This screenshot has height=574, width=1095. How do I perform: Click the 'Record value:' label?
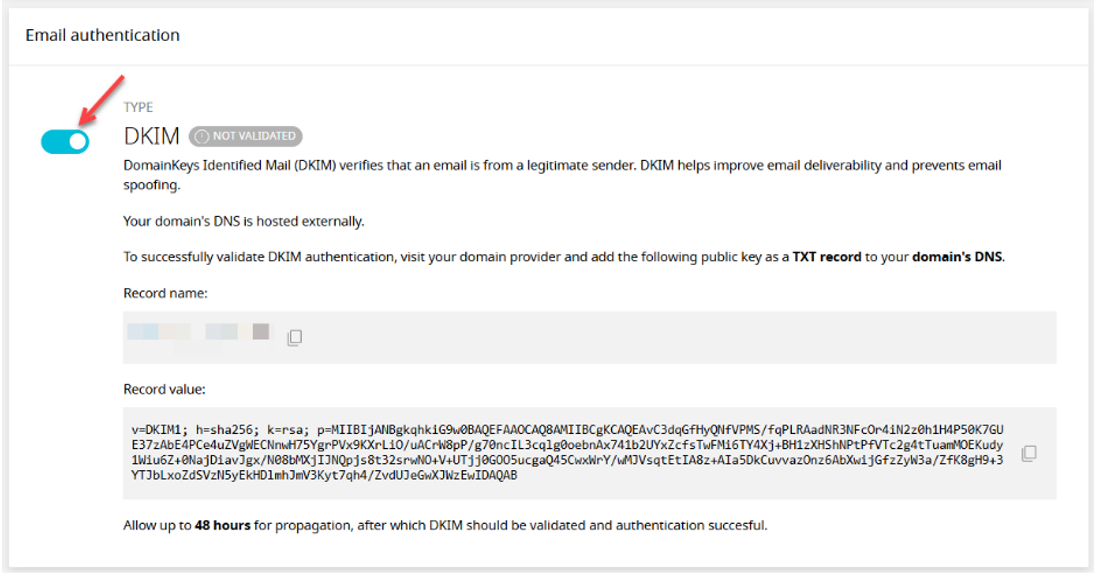pyautogui.click(x=165, y=390)
